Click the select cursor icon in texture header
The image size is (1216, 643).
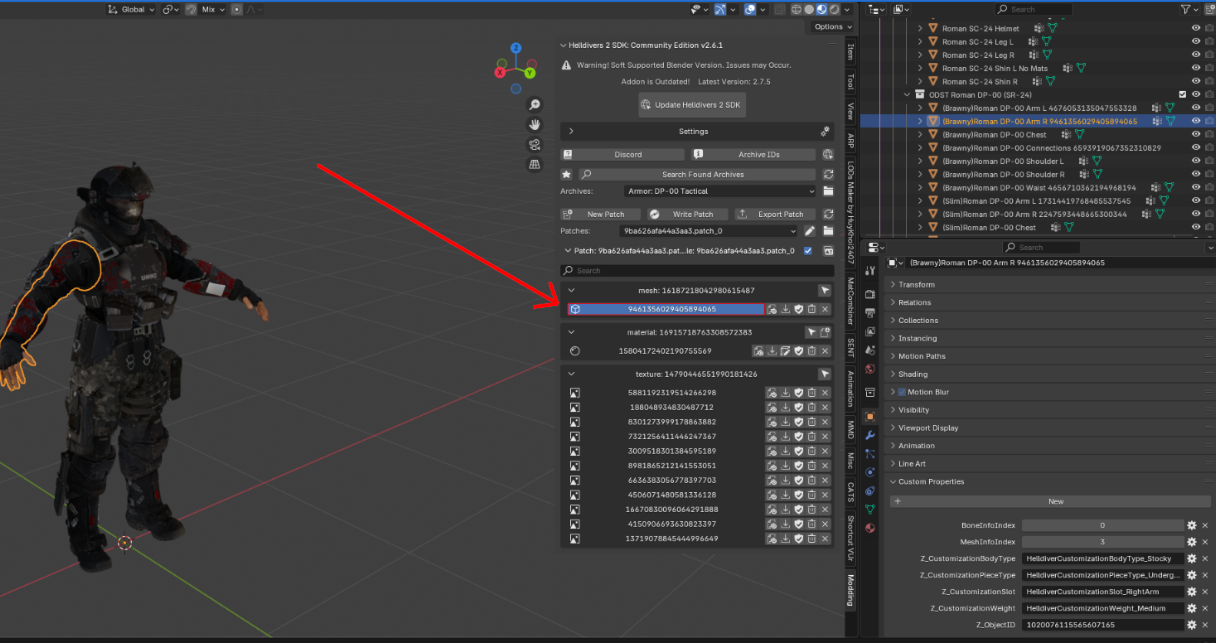coord(825,374)
